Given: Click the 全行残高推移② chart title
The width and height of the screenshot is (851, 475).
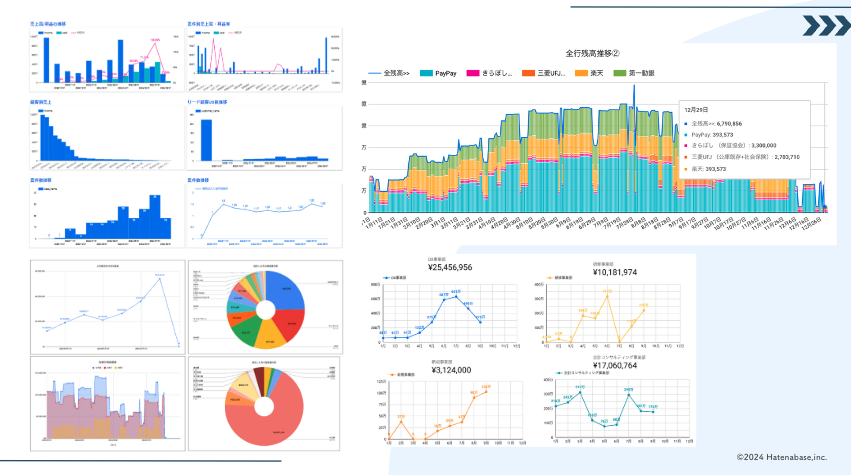Looking at the screenshot, I should point(593,53).
